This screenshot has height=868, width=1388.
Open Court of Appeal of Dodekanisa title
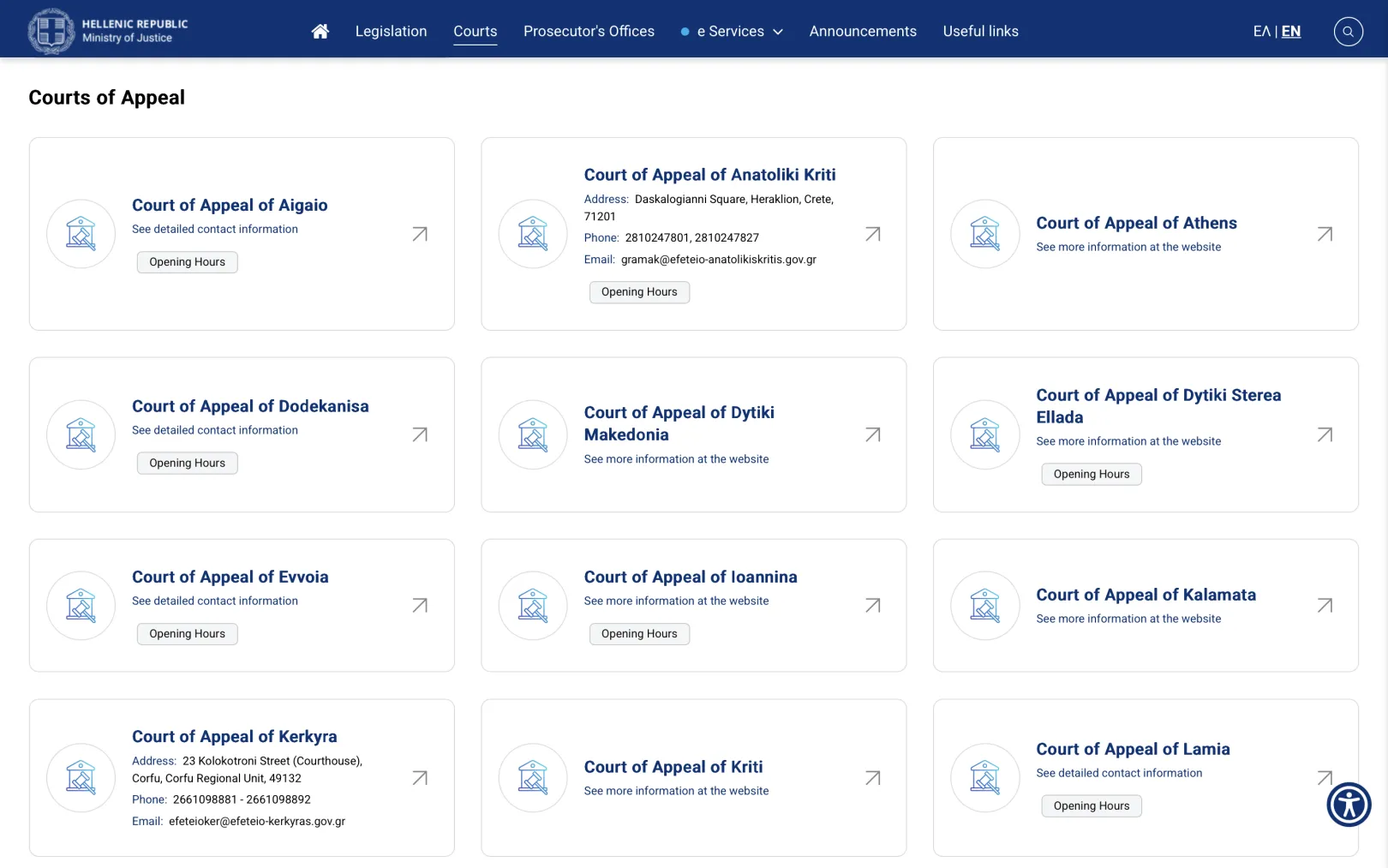coord(250,406)
